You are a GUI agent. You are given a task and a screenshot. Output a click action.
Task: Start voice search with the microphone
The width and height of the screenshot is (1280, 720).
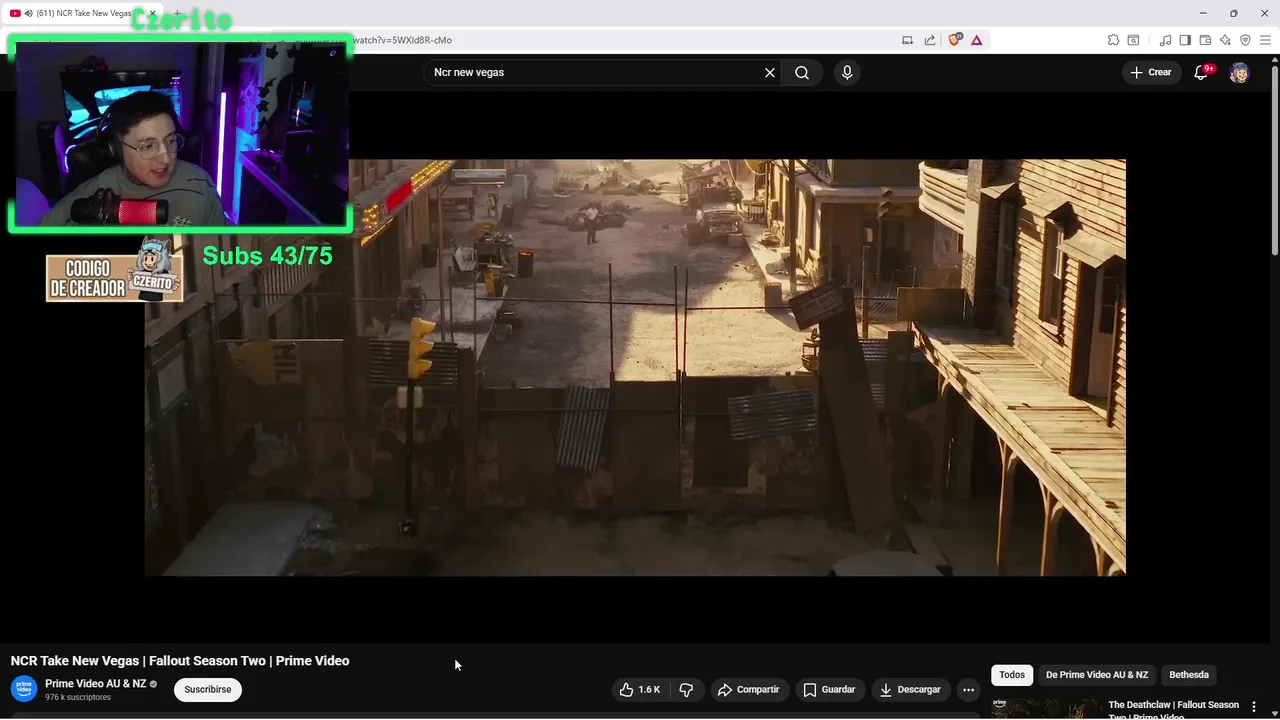click(x=847, y=72)
